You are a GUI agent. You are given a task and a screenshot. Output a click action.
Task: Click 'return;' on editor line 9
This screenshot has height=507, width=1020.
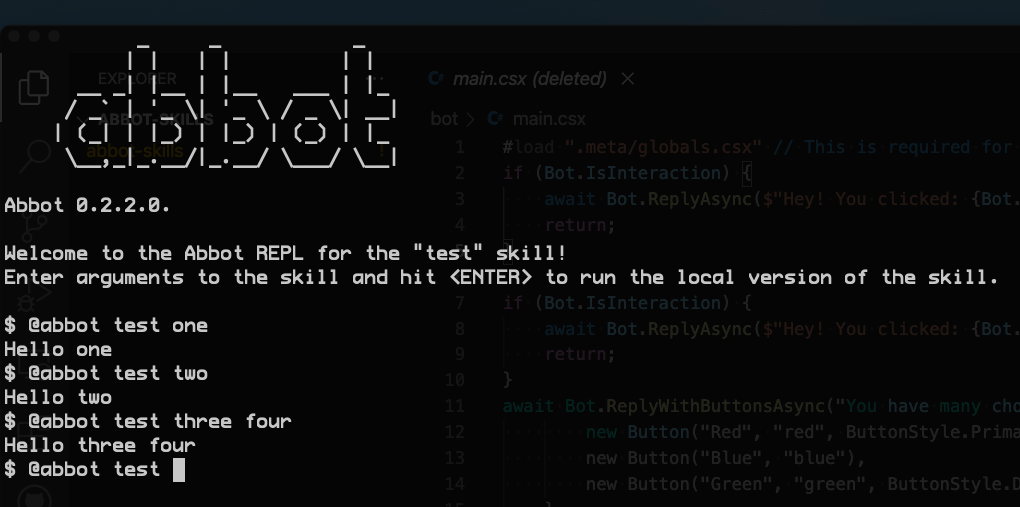(x=580, y=354)
